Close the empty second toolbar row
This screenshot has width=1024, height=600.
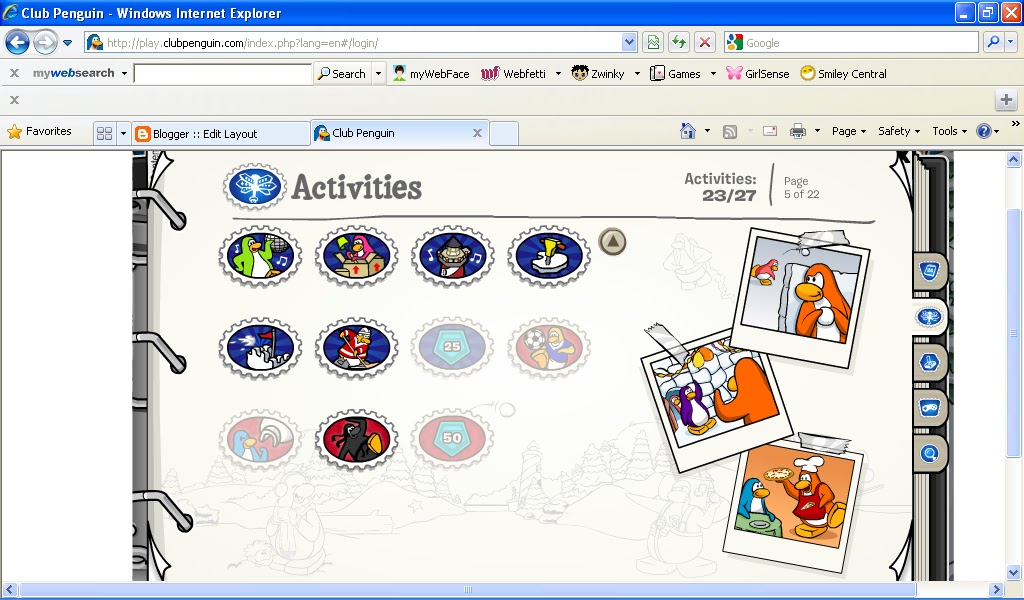click(14, 100)
